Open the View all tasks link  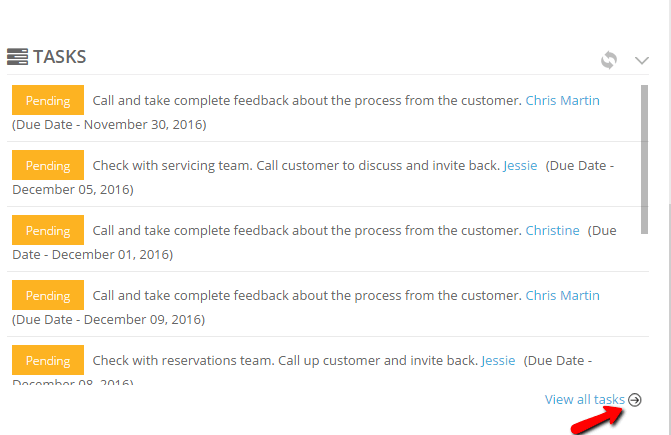585,399
